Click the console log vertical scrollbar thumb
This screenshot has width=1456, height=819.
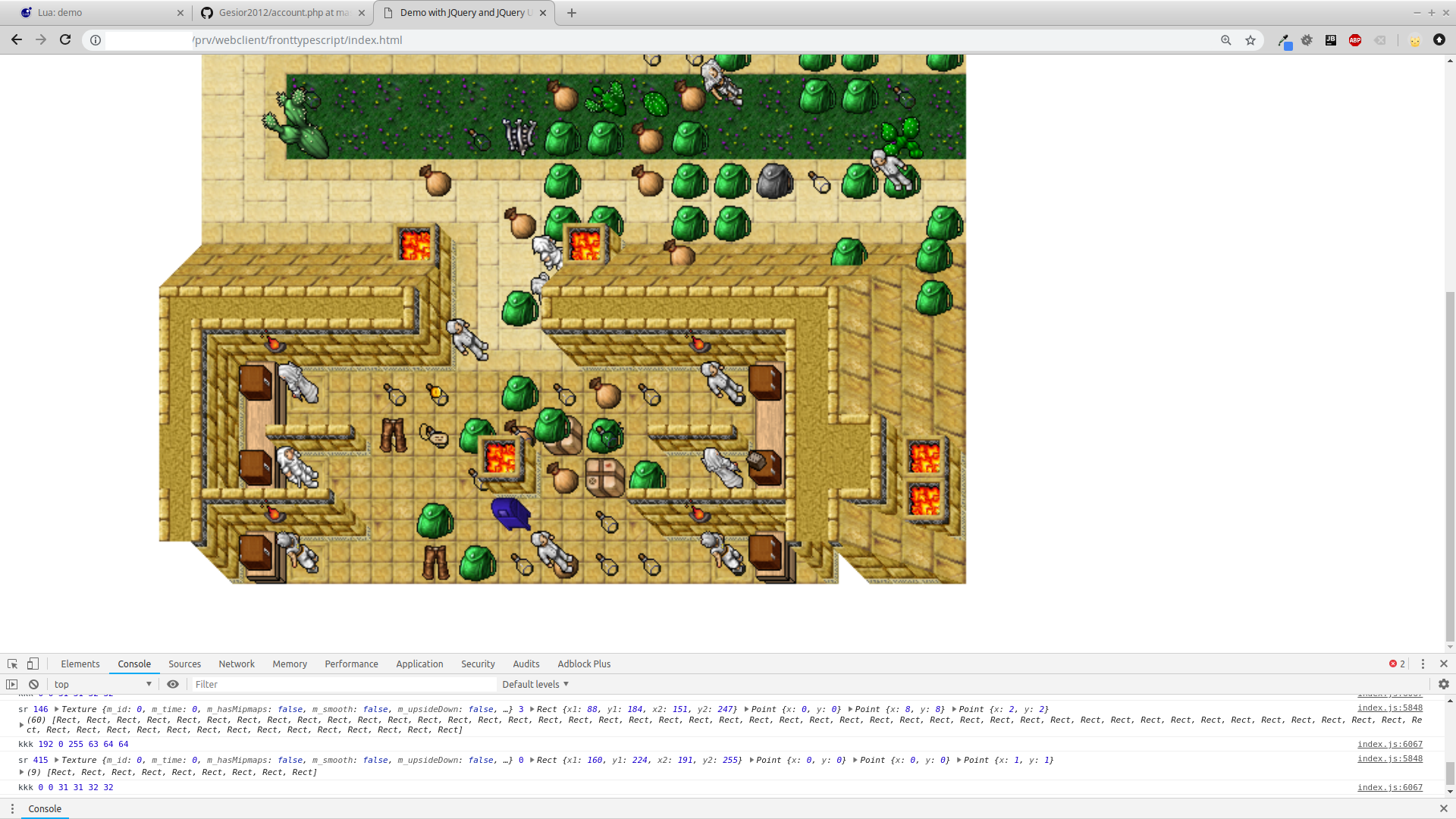pyautogui.click(x=1450, y=775)
